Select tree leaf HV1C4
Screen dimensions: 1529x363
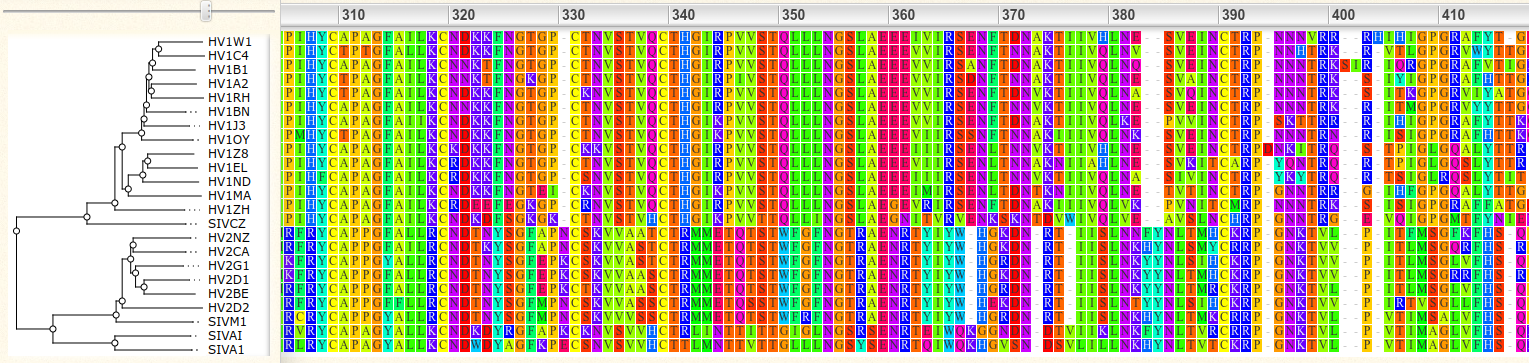229,55
